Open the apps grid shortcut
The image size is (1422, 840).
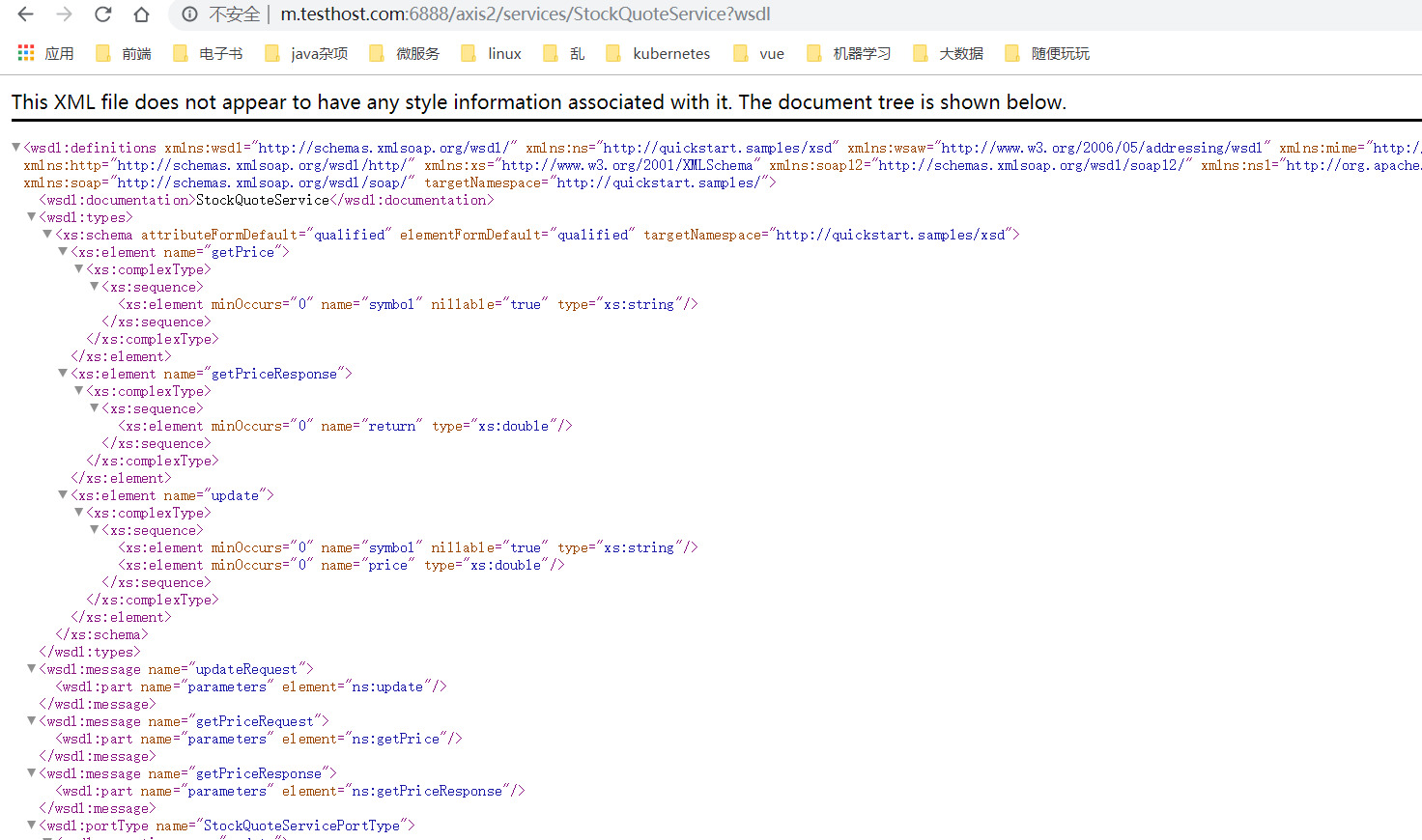pyautogui.click(x=26, y=53)
